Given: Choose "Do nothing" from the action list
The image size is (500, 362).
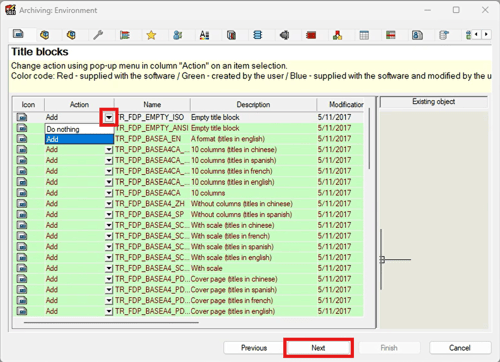Looking at the screenshot, I should click(79, 129).
